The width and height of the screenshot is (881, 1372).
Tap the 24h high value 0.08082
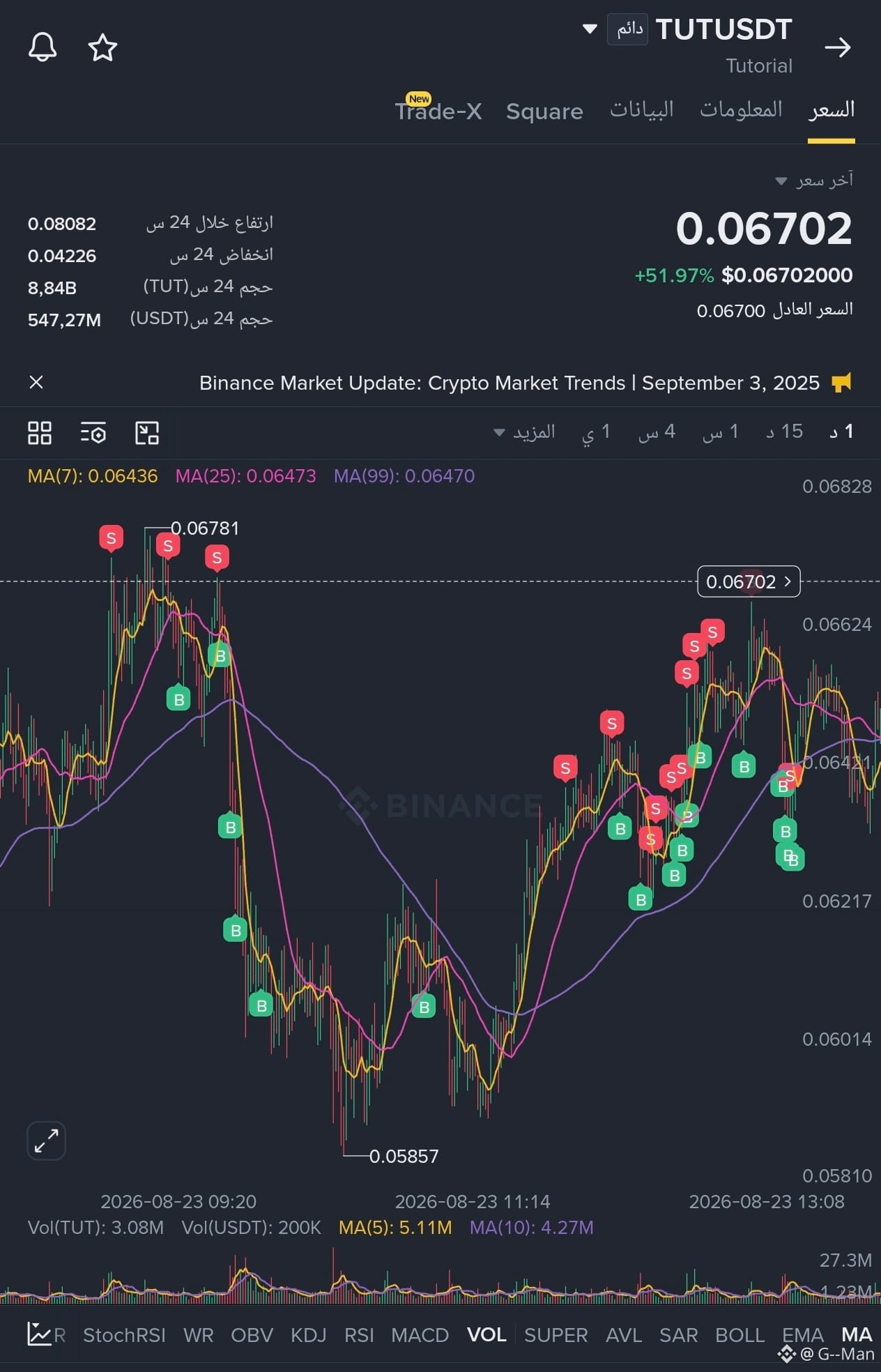[62, 224]
